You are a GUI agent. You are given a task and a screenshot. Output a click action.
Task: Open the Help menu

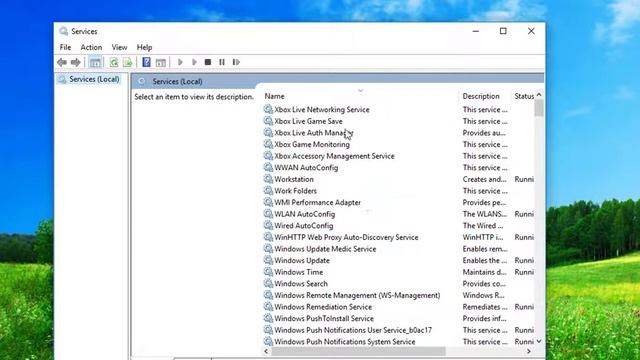pyautogui.click(x=144, y=47)
